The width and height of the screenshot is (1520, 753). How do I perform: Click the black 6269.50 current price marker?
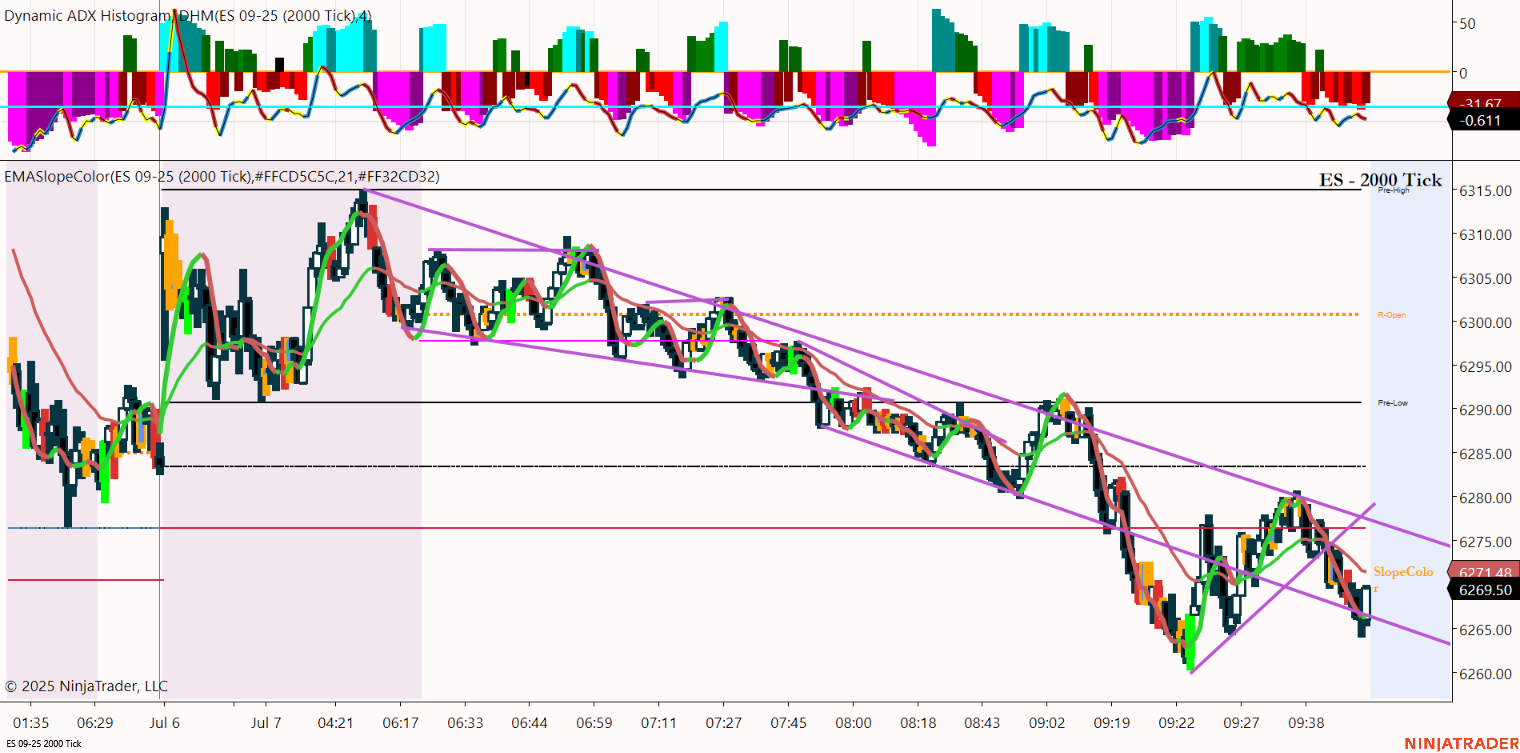click(x=1484, y=591)
